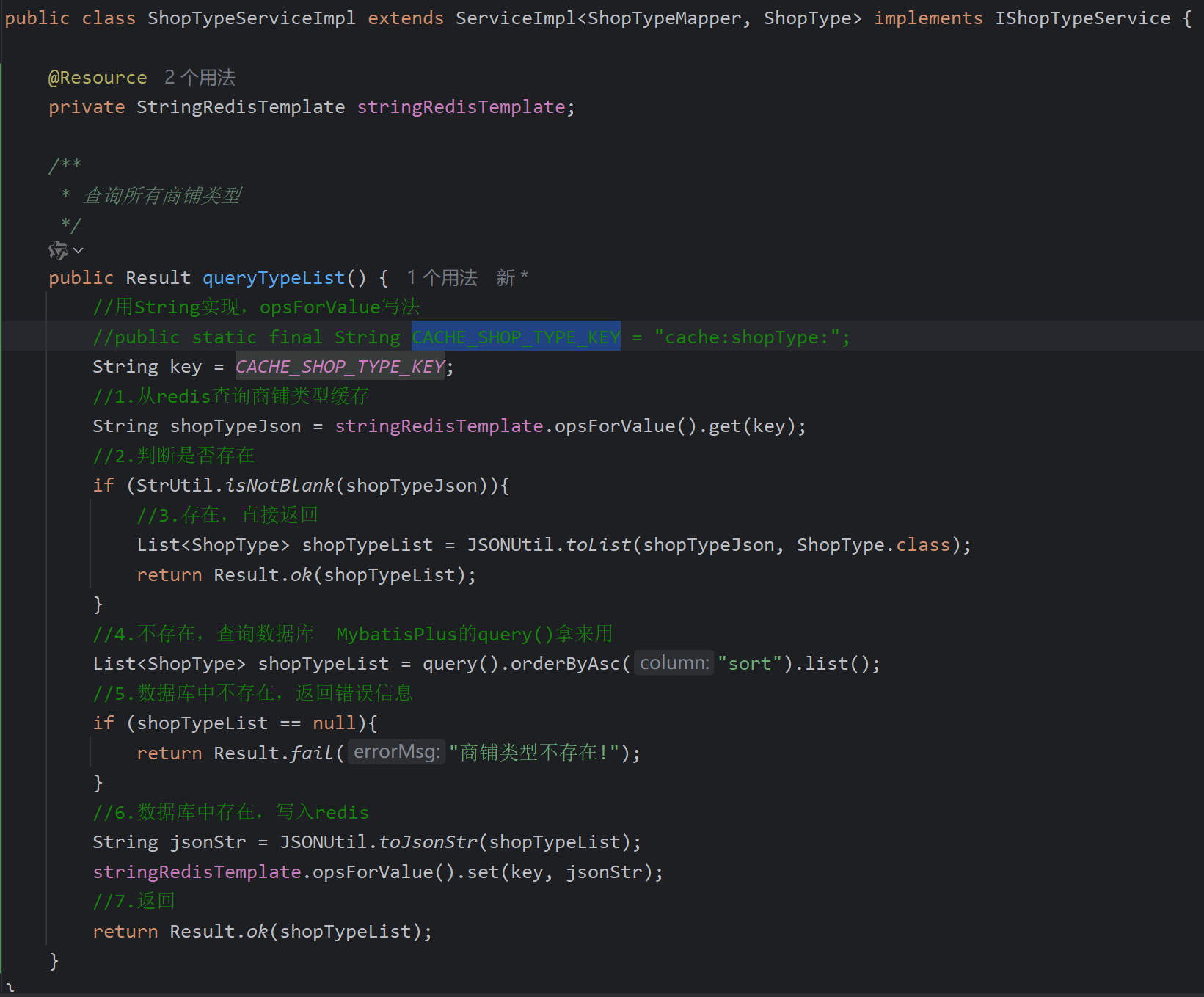Click the final 'return Result.ok(shopTypeList);' line
The height and width of the screenshot is (997, 1204).
[x=263, y=932]
